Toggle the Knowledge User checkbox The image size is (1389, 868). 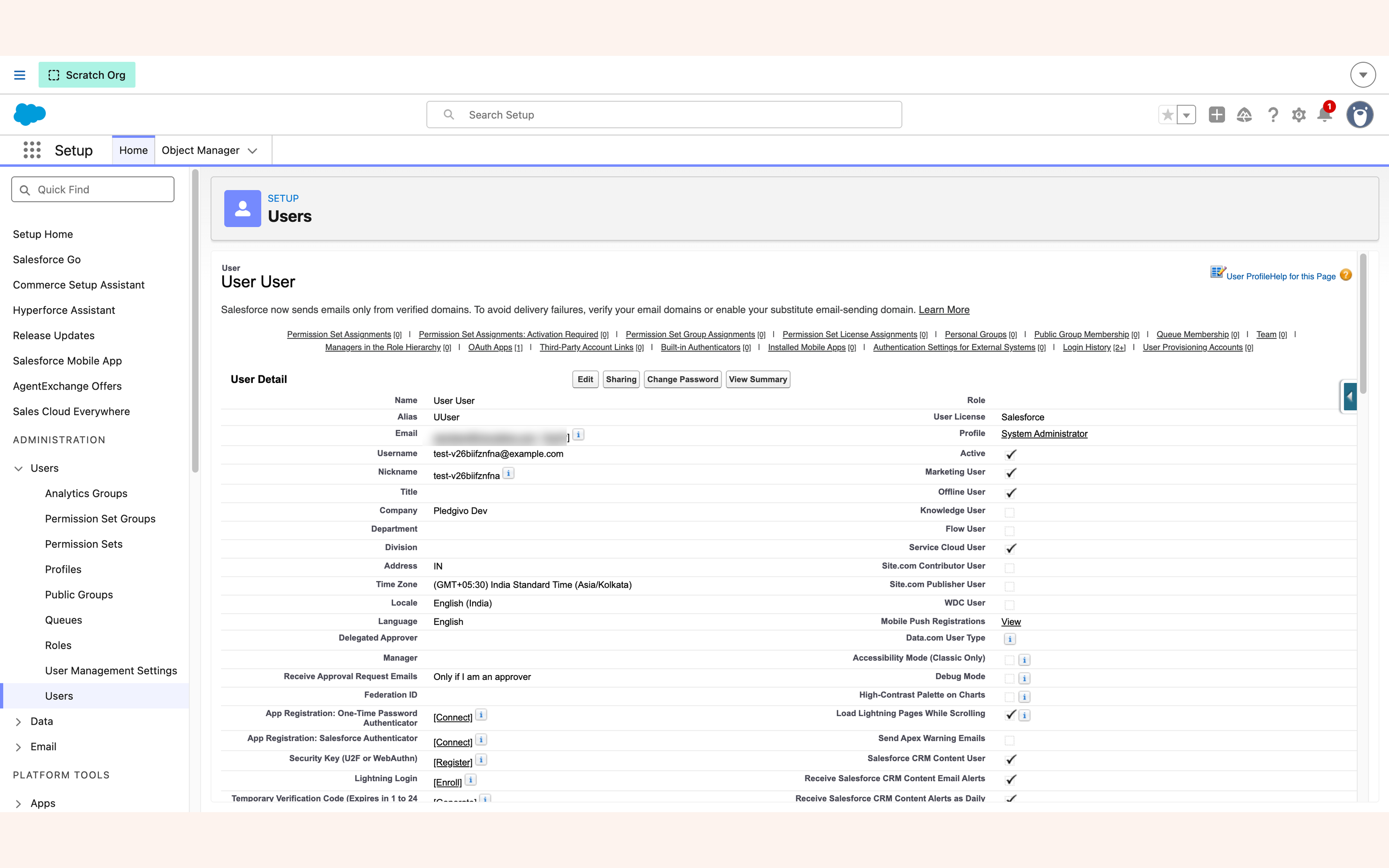click(1009, 513)
